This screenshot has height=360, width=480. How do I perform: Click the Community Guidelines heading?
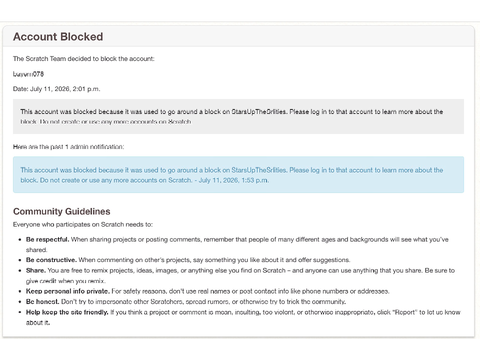62,211
